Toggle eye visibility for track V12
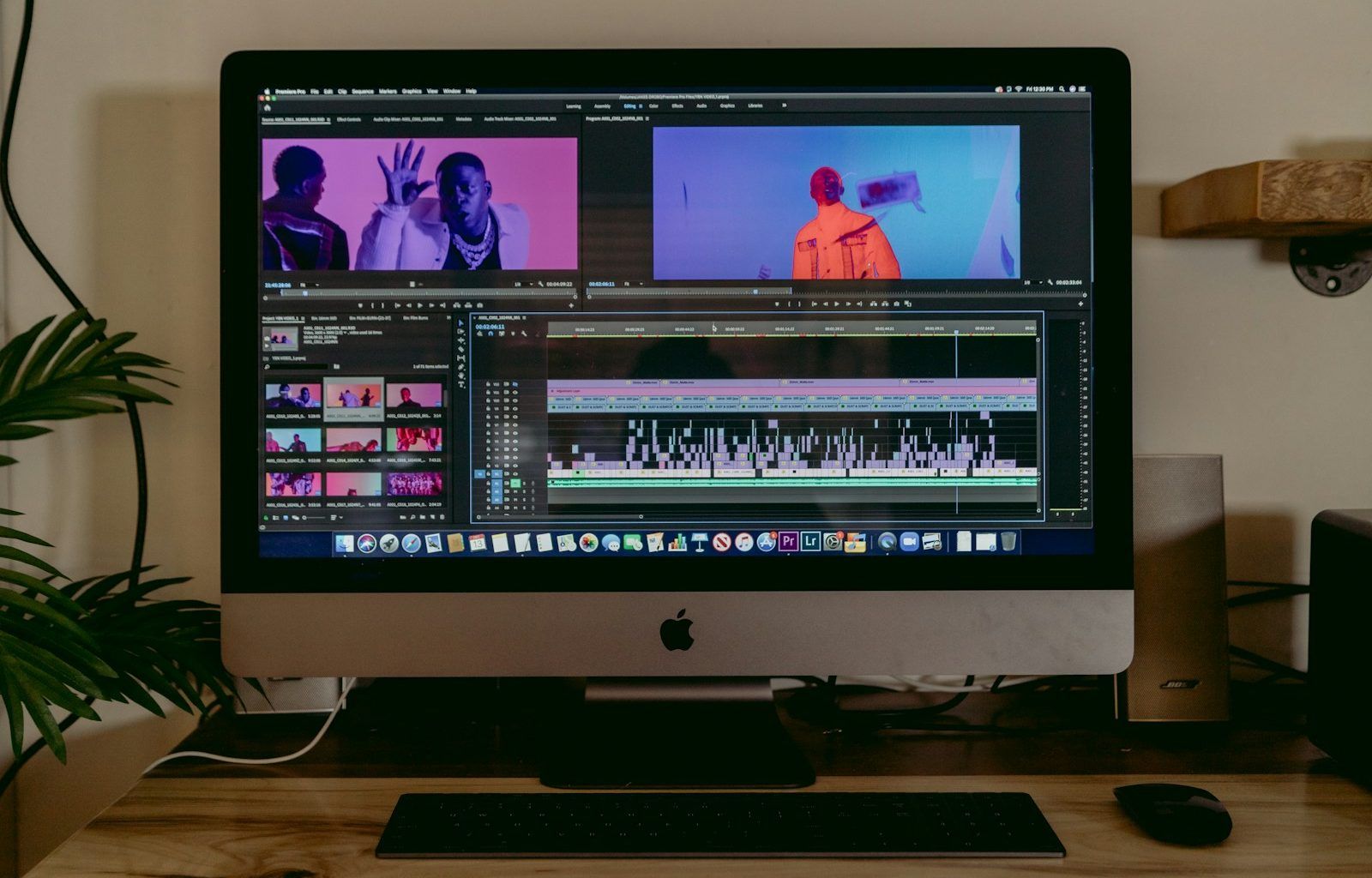The width and height of the screenshot is (1372, 878). pyautogui.click(x=515, y=384)
